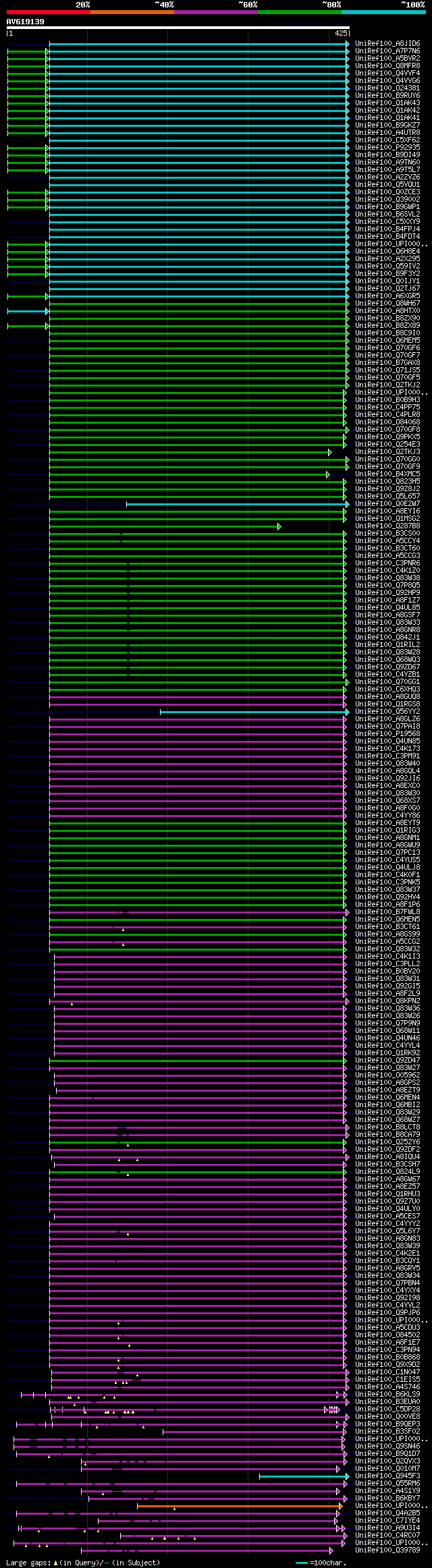The image size is (432, 1568).
Task: Select hit UniRef100_Q68XS7
Action: (x=387, y=801)
